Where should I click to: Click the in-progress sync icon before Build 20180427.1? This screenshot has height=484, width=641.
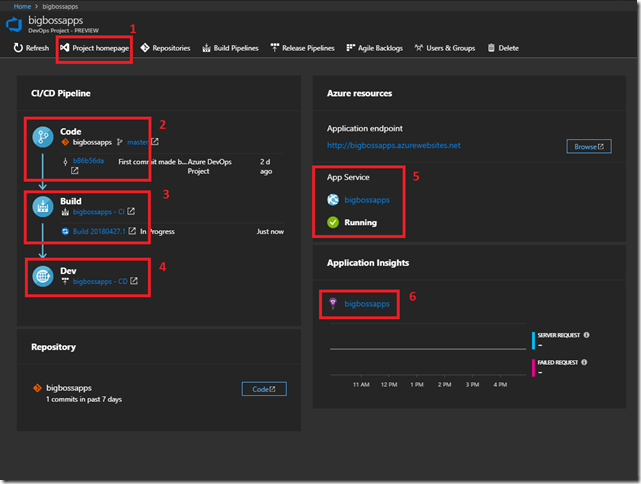(x=65, y=231)
